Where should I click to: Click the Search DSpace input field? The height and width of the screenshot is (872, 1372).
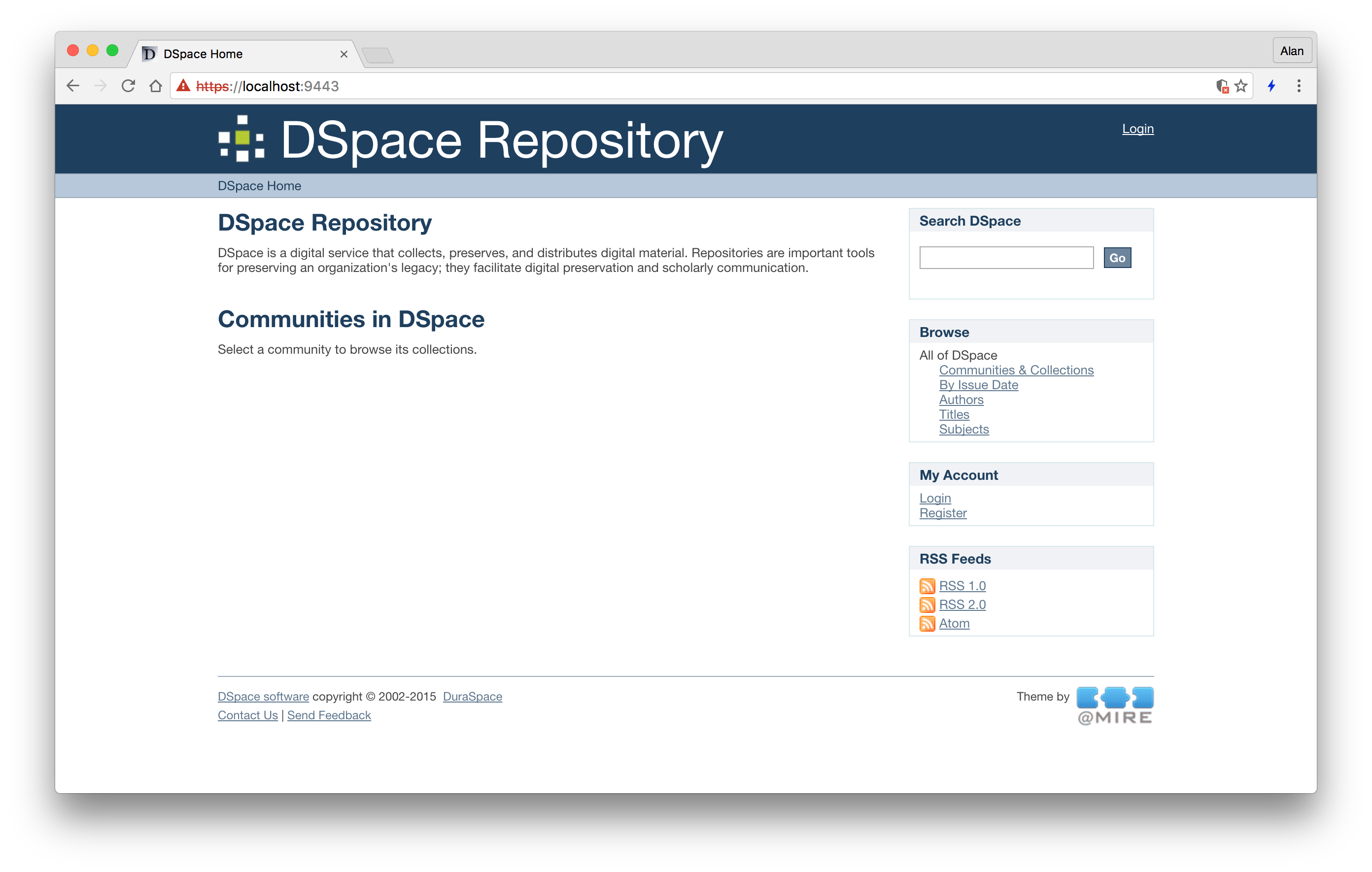1007,258
